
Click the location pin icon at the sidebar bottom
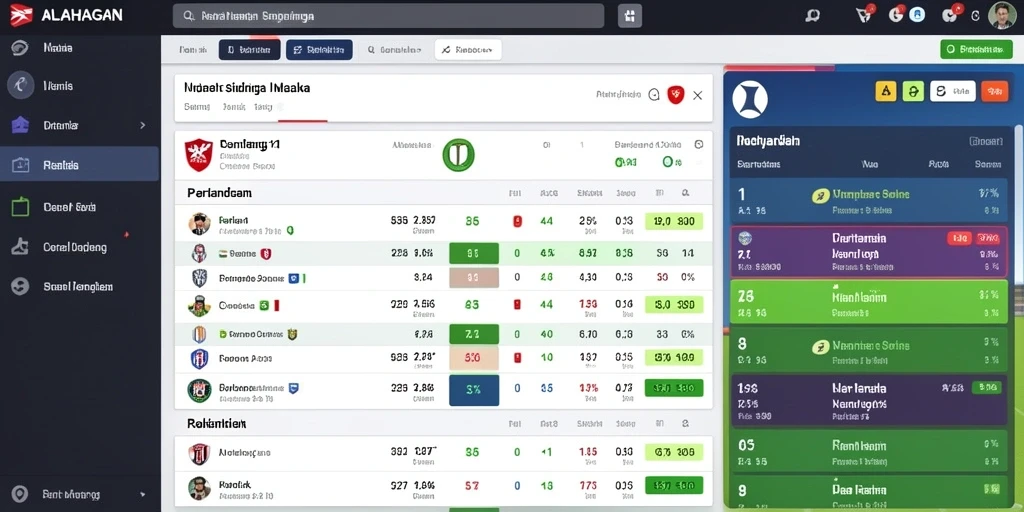coord(20,494)
